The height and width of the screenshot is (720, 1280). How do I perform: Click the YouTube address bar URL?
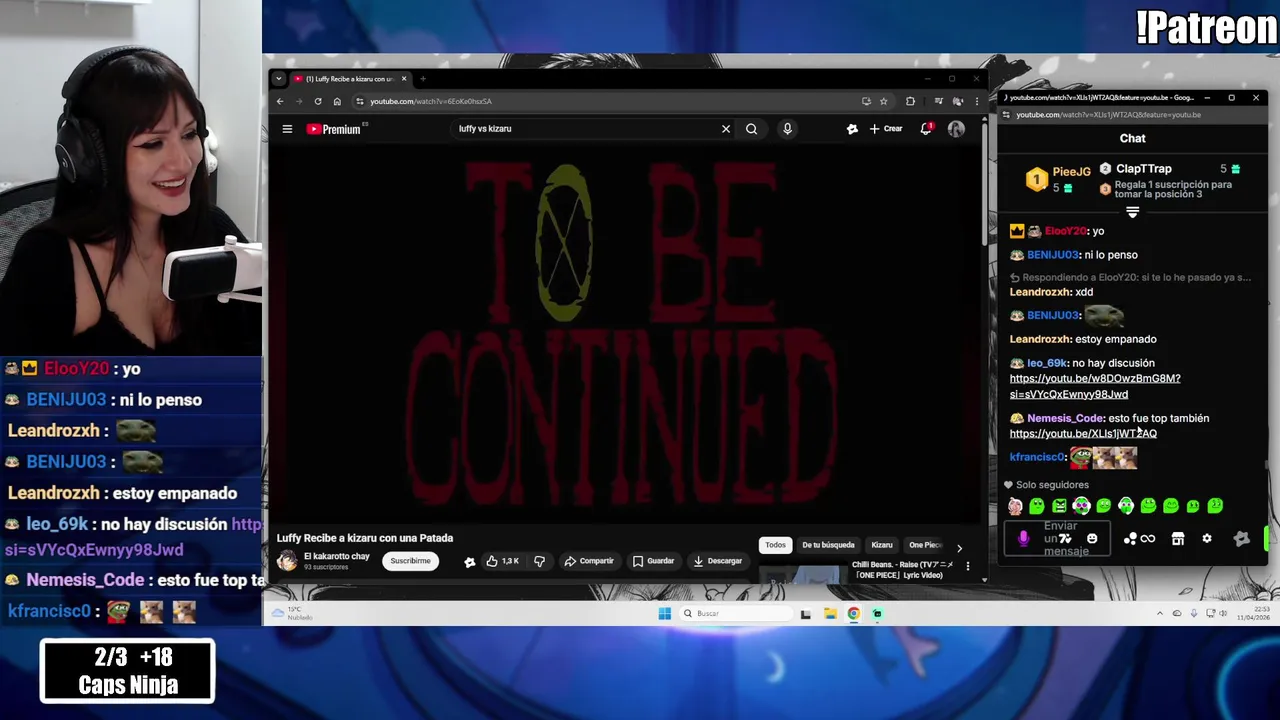[x=430, y=101]
